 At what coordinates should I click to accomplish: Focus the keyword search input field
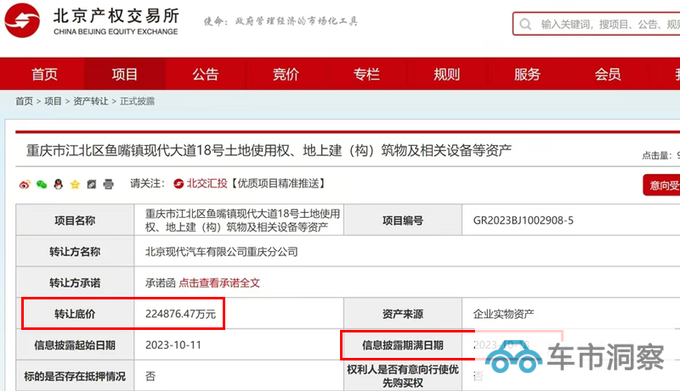pos(596,24)
